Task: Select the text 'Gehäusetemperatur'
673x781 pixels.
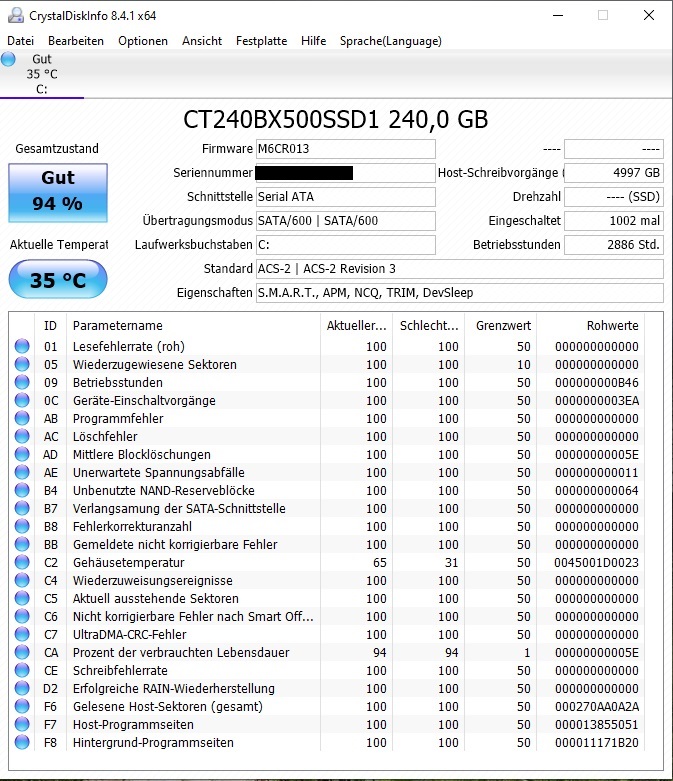Action: [129, 562]
